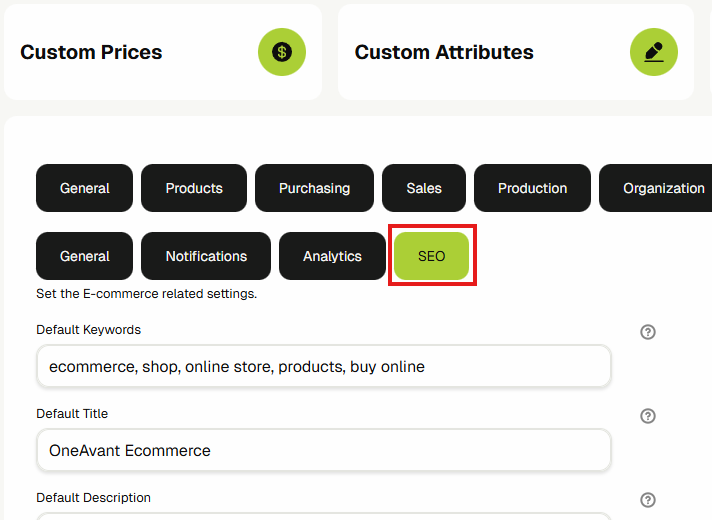
Task: Select the General sub-tab beside Notifications
Action: click(85, 256)
